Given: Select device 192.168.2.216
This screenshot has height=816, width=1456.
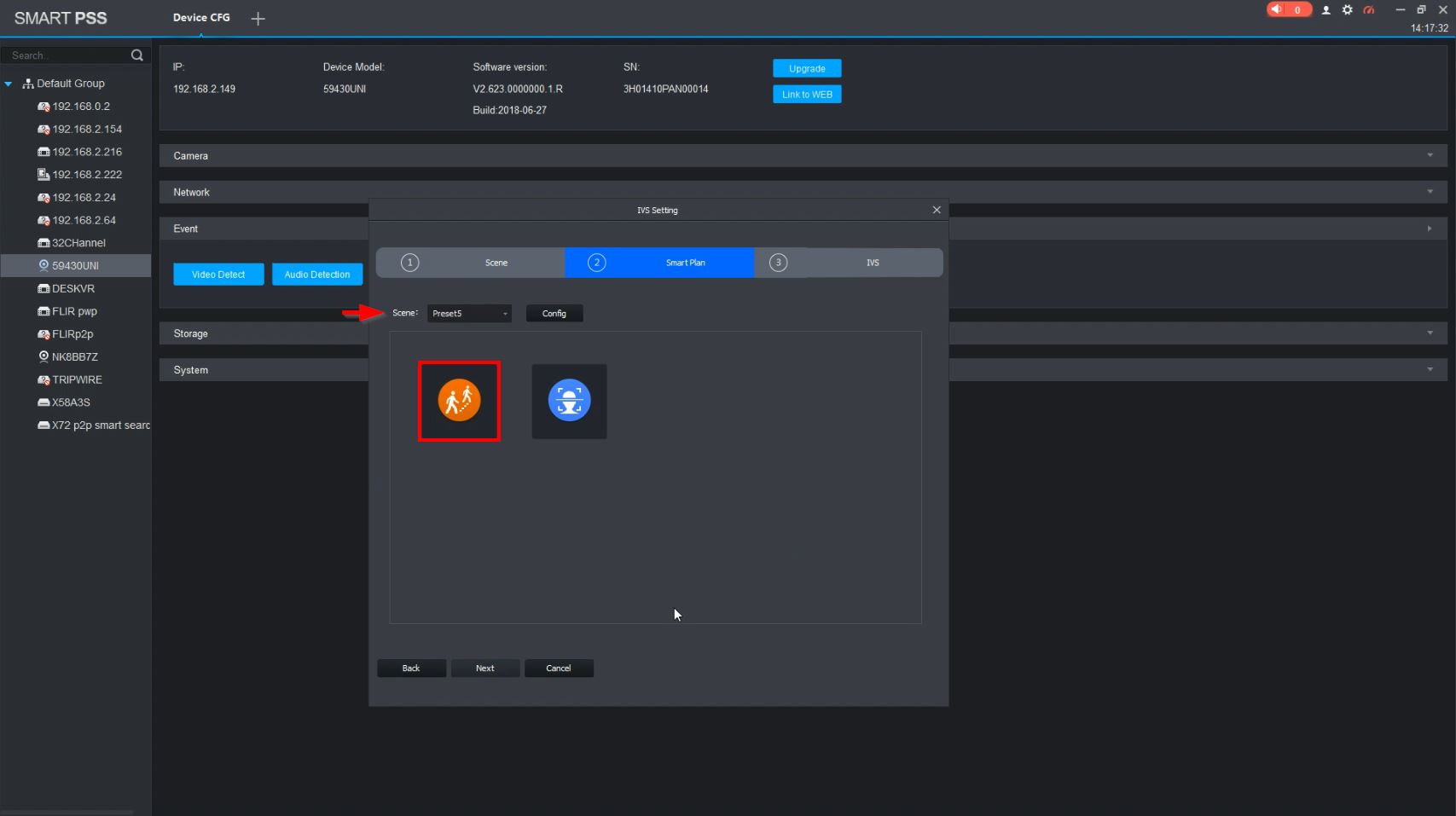Looking at the screenshot, I should pyautogui.click(x=87, y=152).
